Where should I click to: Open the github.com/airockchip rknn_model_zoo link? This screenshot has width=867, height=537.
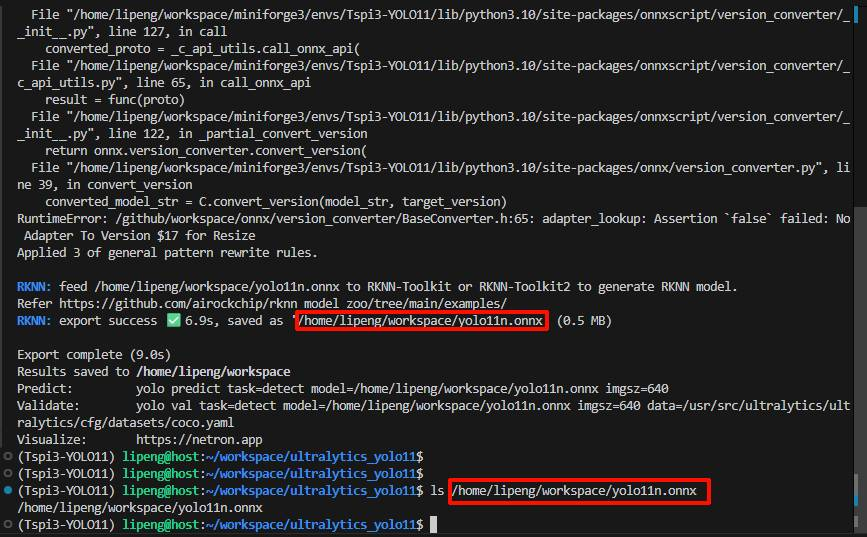pyautogui.click(x=283, y=304)
